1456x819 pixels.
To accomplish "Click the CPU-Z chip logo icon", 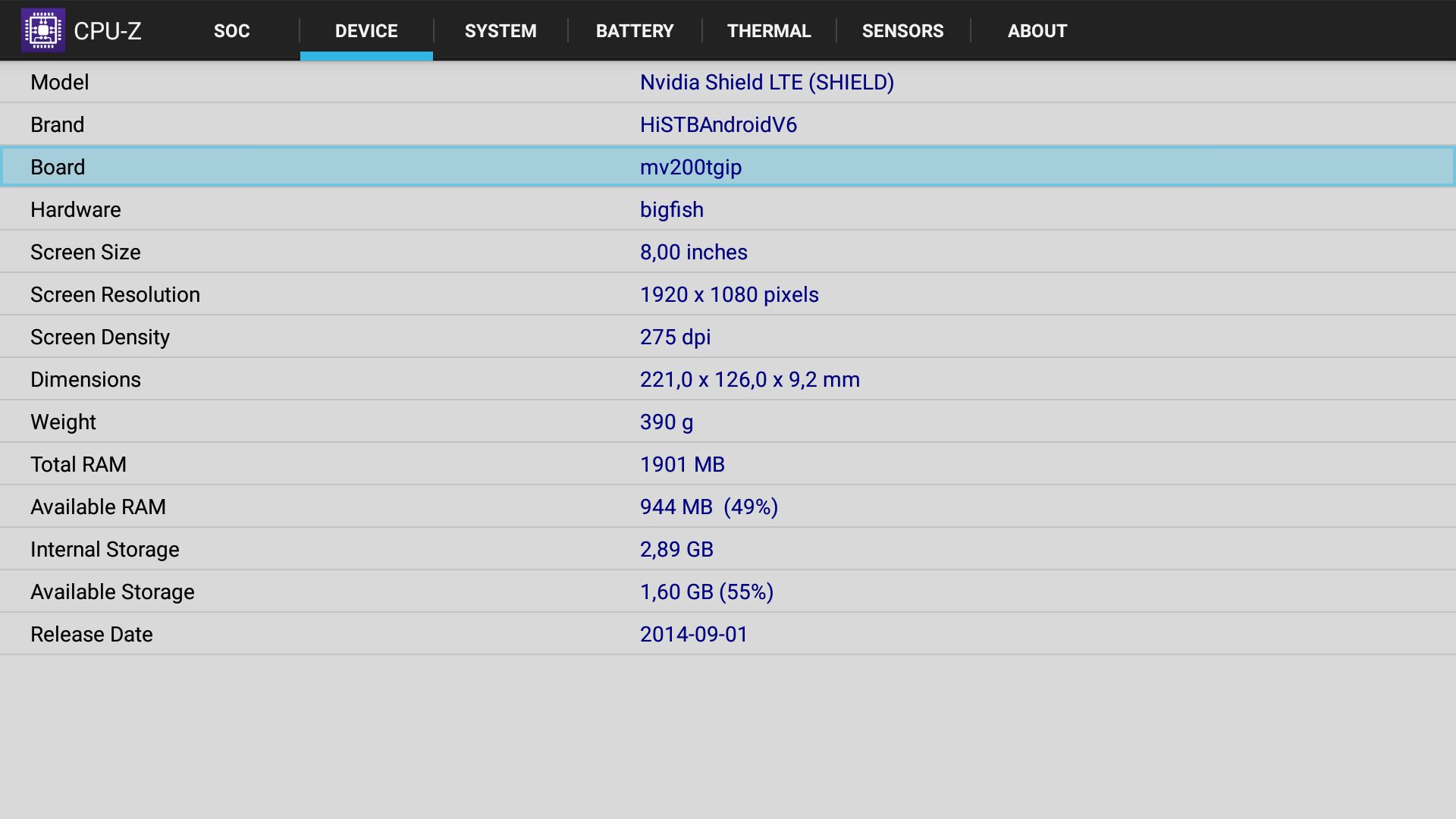I will 43,30.
